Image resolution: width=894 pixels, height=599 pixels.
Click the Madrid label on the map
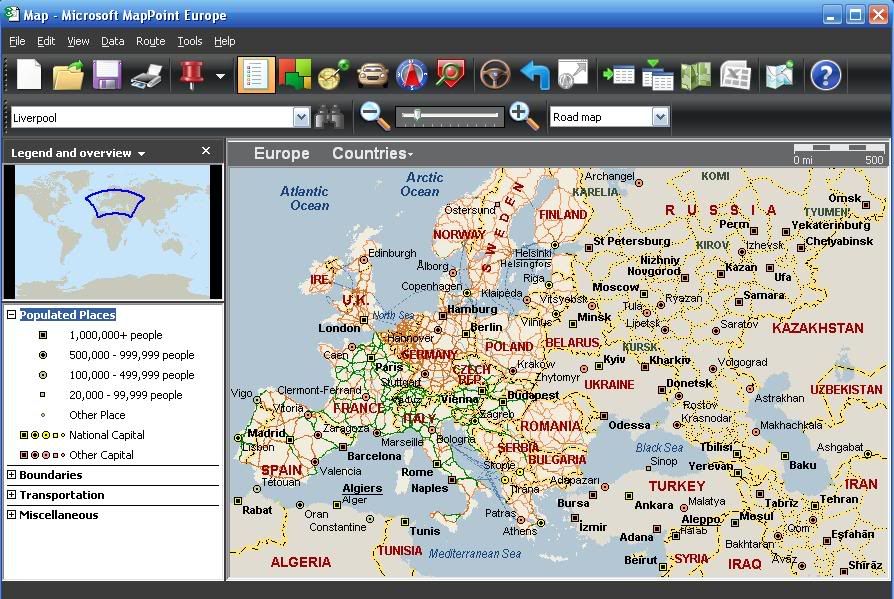pos(266,433)
